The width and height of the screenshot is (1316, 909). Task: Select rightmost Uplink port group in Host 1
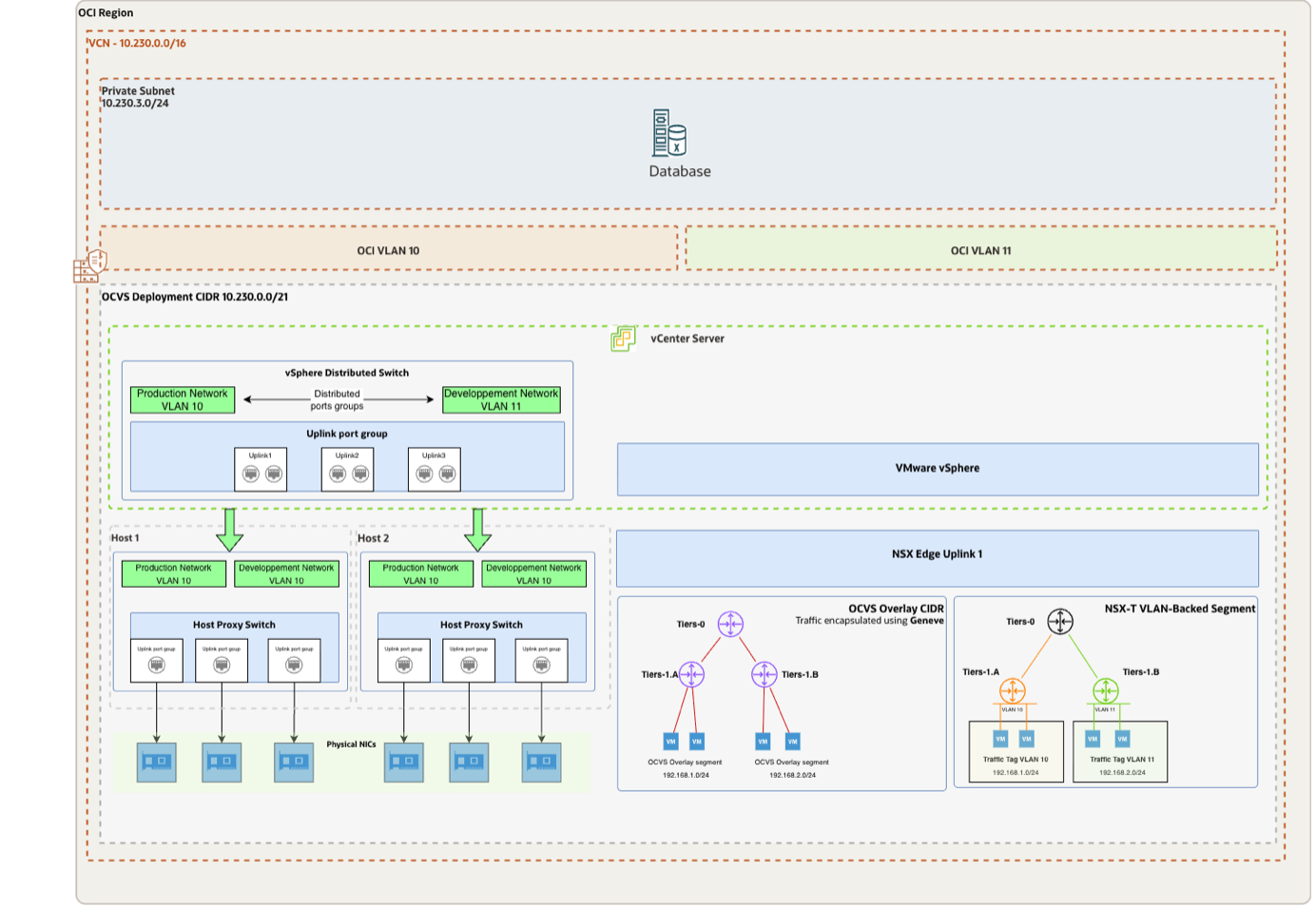[x=294, y=660]
